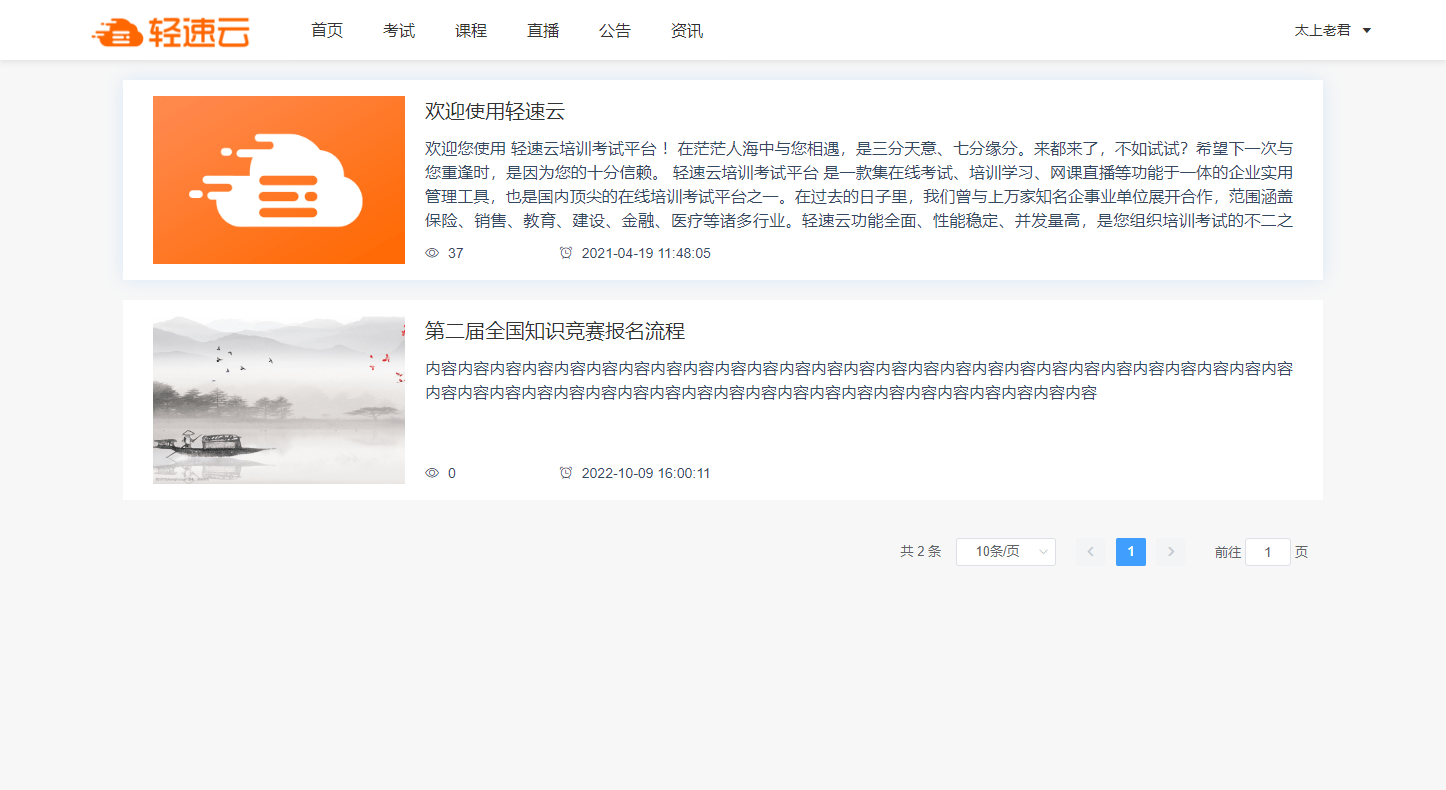The width and height of the screenshot is (1446, 790).
Task: Click the clock icon beside 2022-10-09 date
Action: 566,473
